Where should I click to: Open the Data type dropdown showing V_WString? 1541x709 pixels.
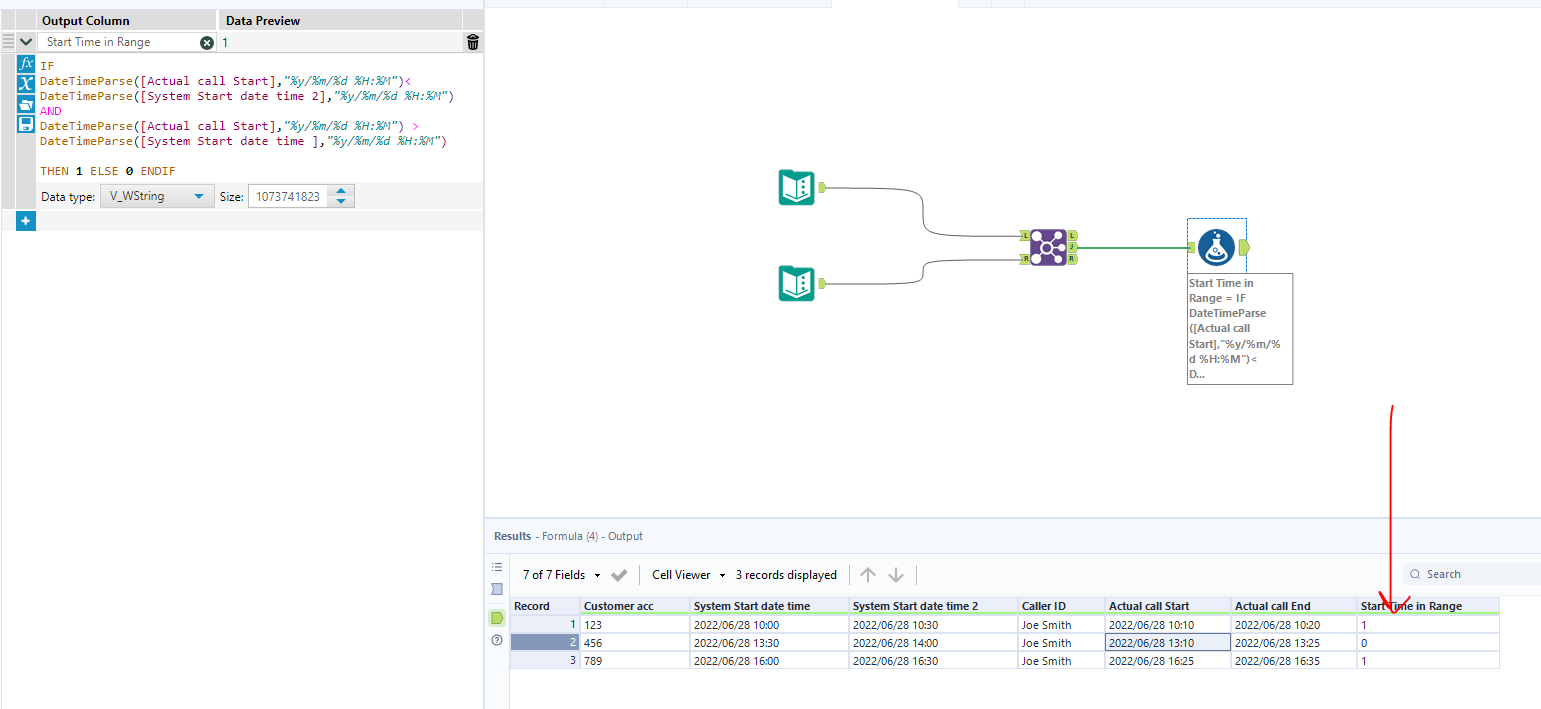157,196
